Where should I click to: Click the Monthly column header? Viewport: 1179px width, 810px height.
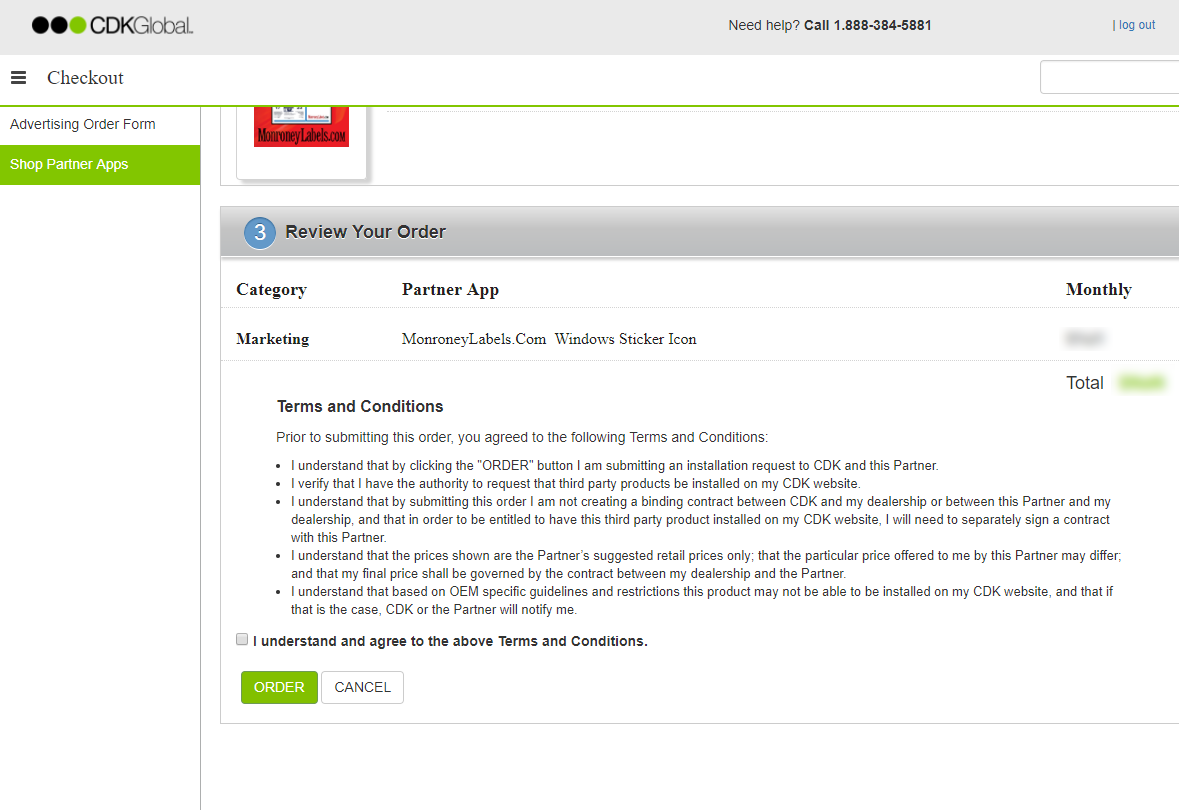1099,290
